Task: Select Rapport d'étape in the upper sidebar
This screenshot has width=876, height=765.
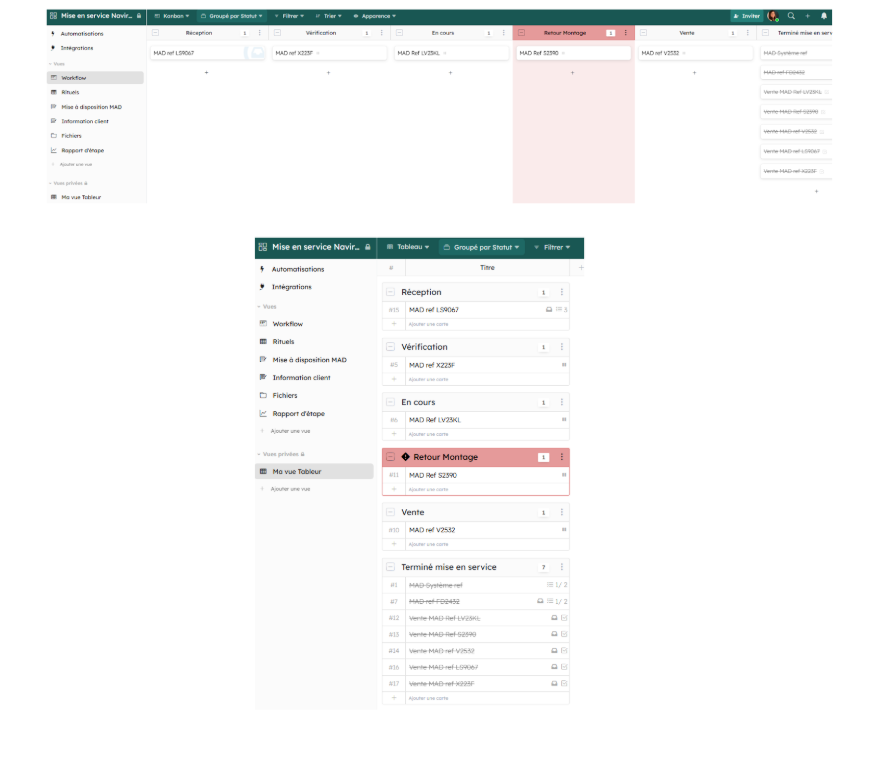Action: (82, 150)
